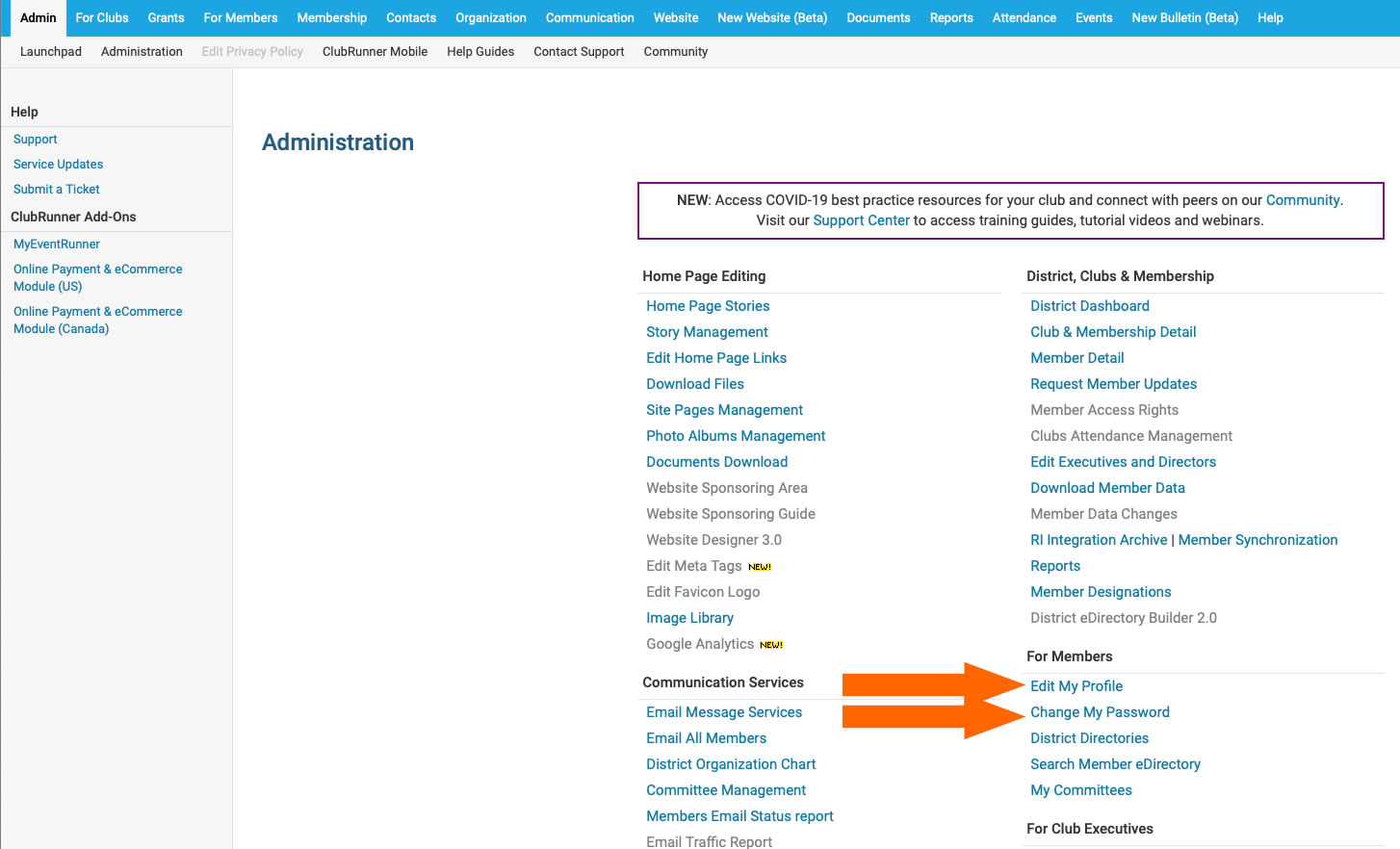Visit the Community link in the COVID-19 notice
This screenshot has width=1400, height=849.
[x=1303, y=199]
